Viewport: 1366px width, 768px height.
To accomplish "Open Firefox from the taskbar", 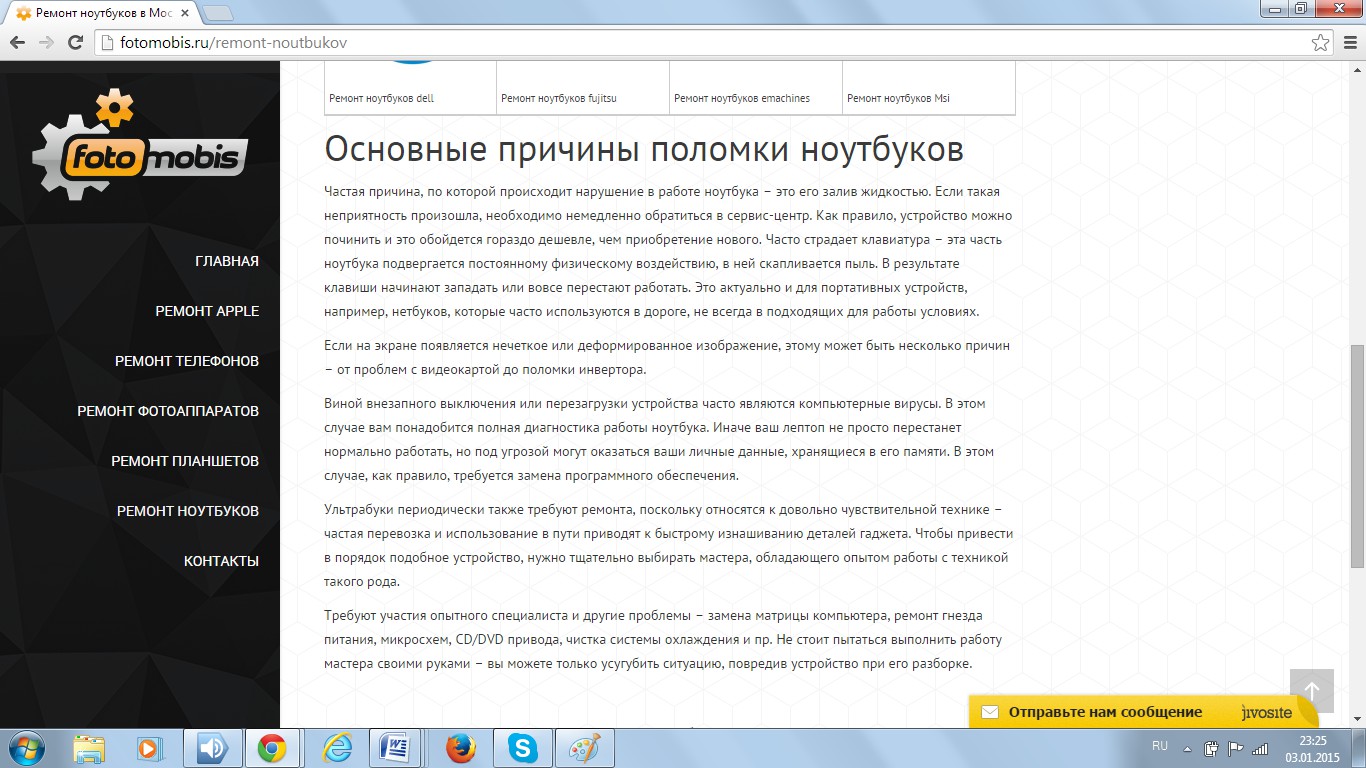I will point(461,748).
